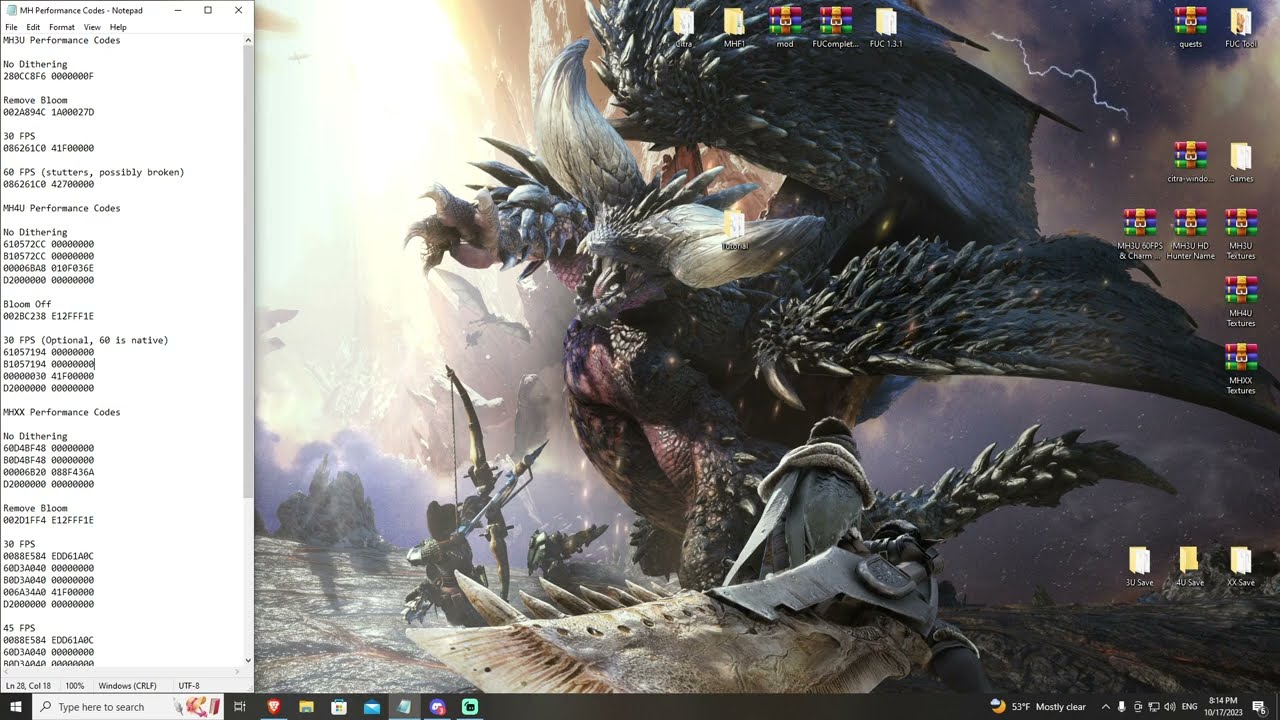Click Notepad vertical scrollbar thumb

point(249,271)
